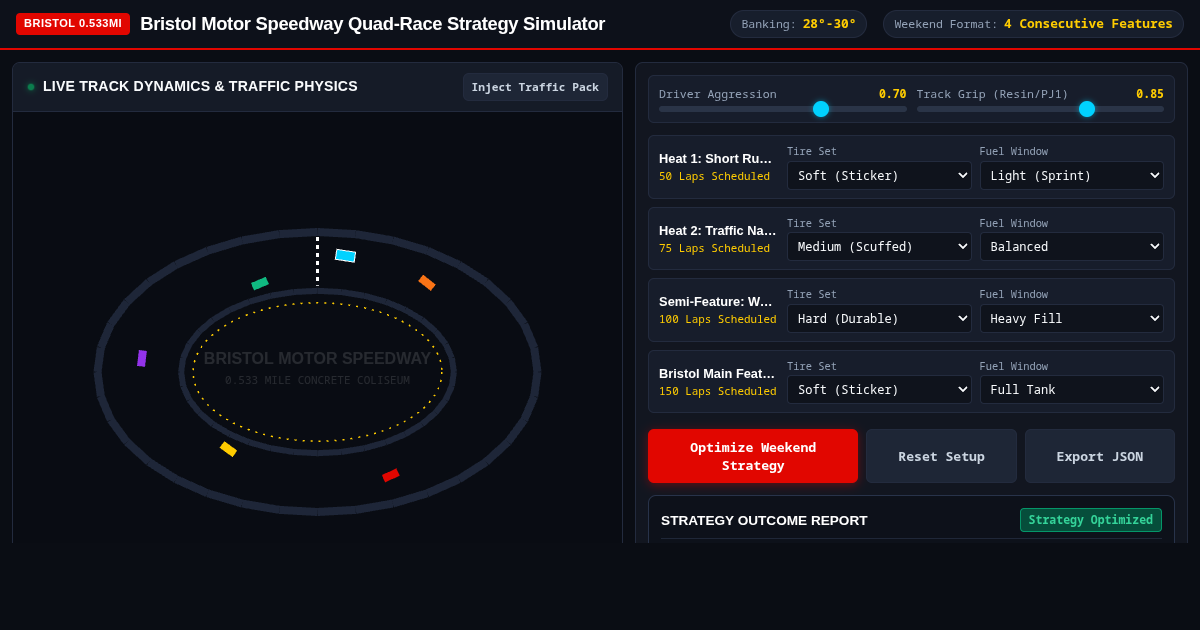Click the Semi-Feature: W… title
The width and height of the screenshot is (1200, 630).
[716, 301]
